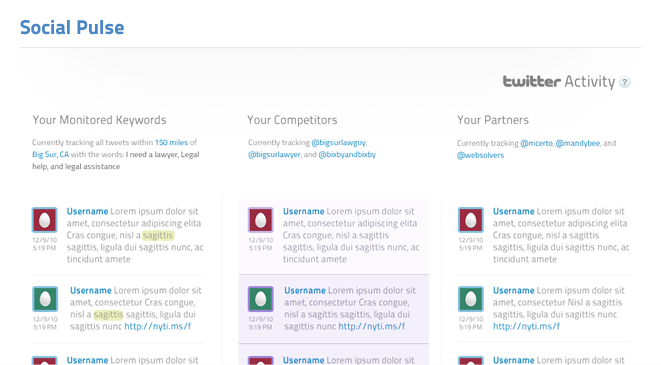This screenshot has height=365, width=661.
Task: Open the nyti.ms link in Partners tweet
Action: (x=527, y=326)
